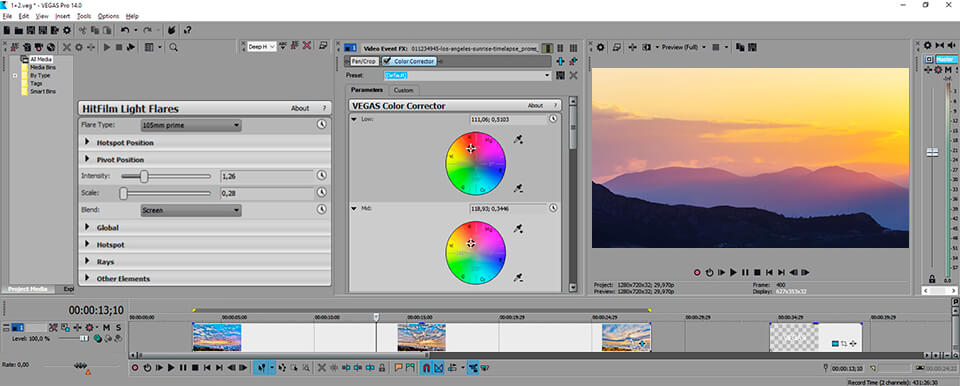This screenshot has width=960, height=386.
Task: Click the red X delete preset icon near Deep H
Action: click(x=307, y=46)
